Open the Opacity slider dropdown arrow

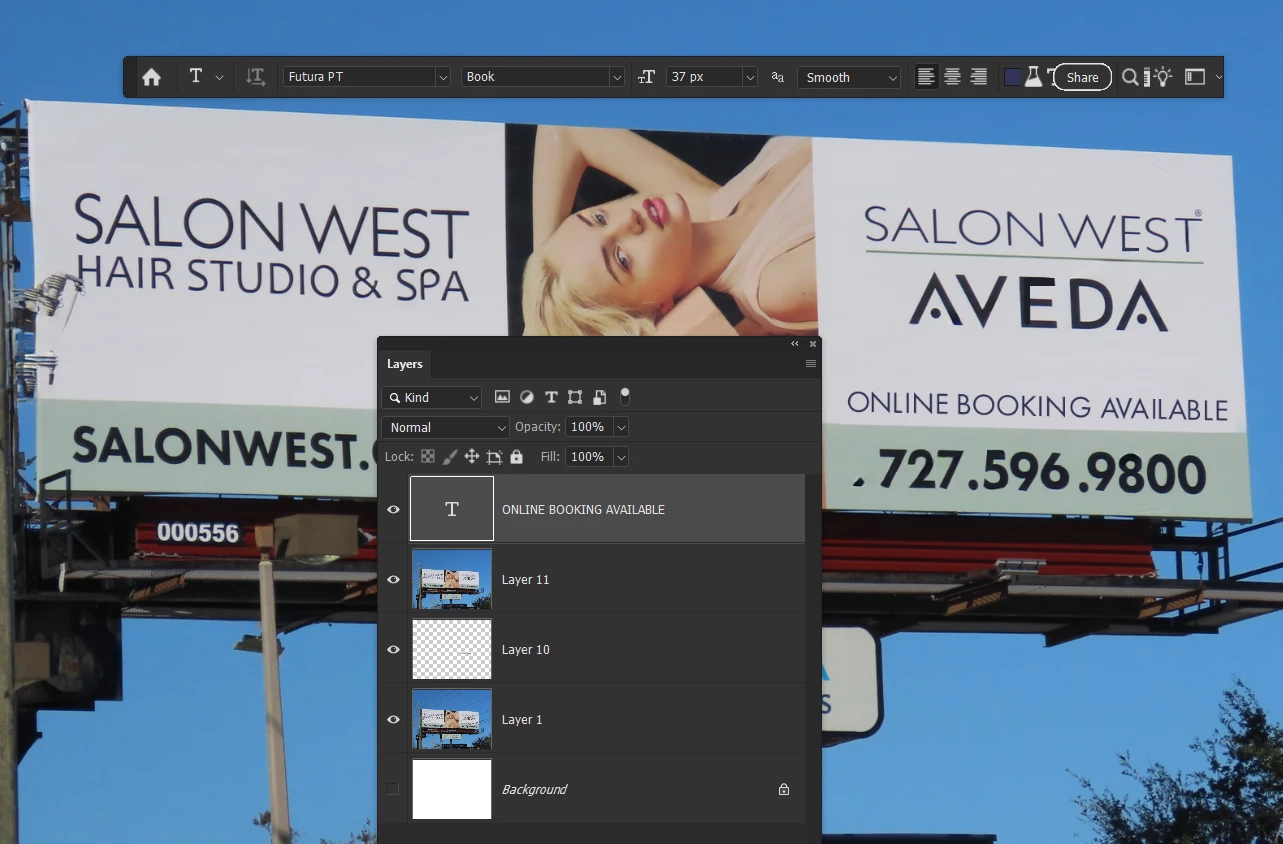[x=621, y=427]
